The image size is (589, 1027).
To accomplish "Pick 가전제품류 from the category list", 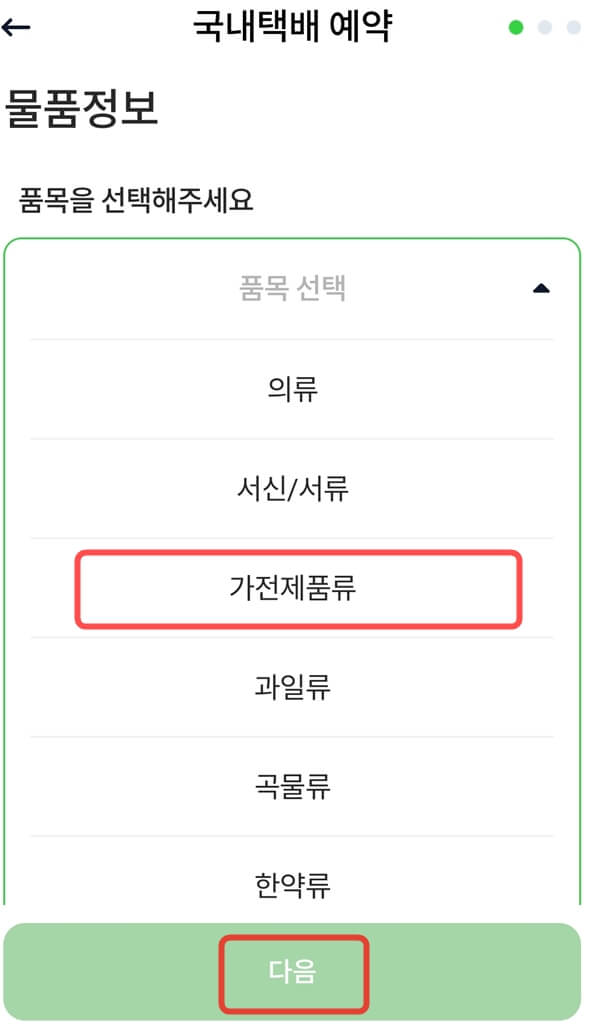I will [x=294, y=587].
